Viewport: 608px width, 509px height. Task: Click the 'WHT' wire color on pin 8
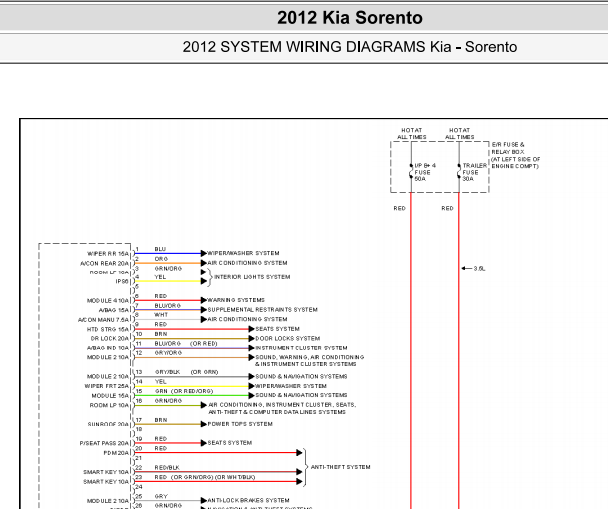point(161,315)
